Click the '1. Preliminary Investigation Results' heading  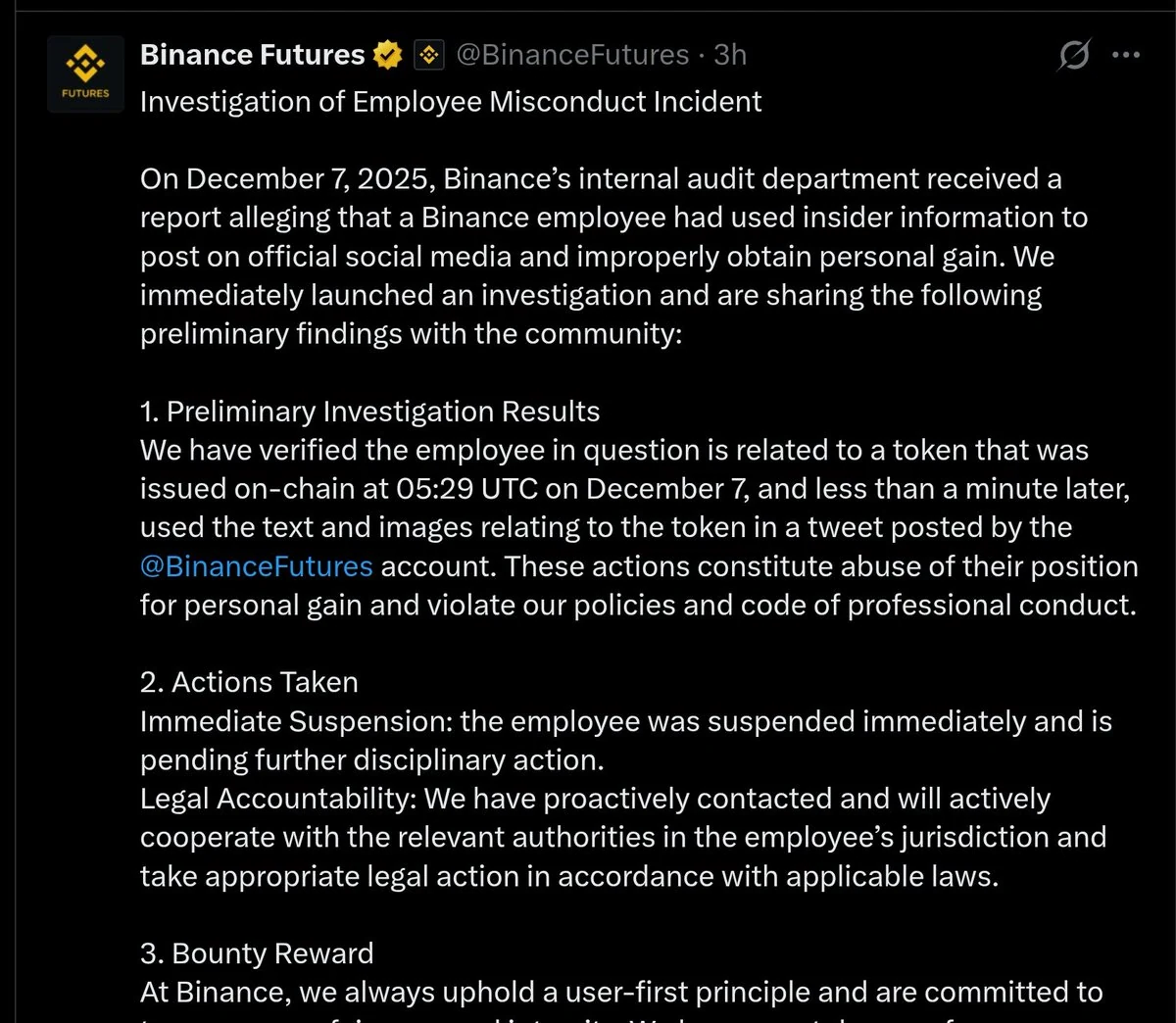[370, 412]
